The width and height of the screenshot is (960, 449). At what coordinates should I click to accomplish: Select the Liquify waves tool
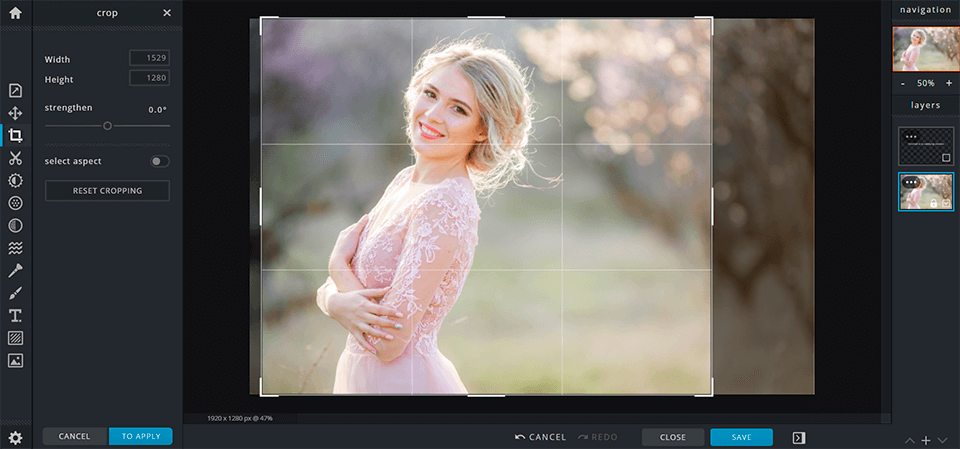click(15, 248)
